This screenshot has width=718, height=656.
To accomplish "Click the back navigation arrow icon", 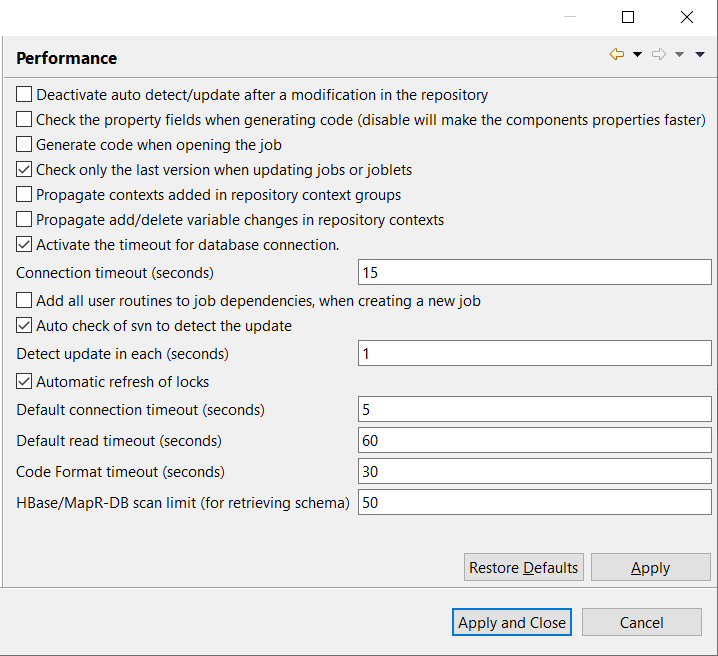I will tap(617, 55).
